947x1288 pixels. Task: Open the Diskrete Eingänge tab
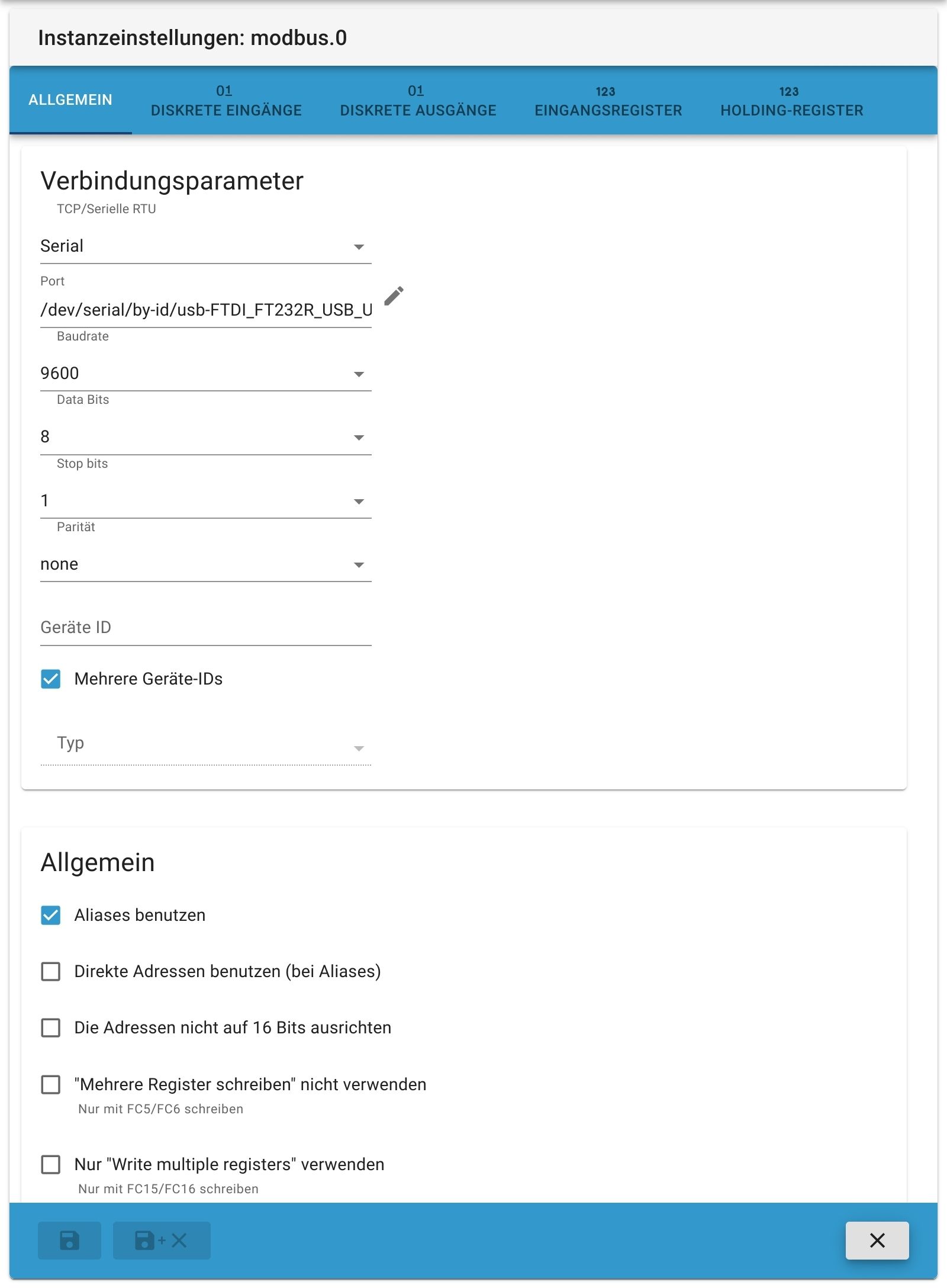[x=226, y=101]
